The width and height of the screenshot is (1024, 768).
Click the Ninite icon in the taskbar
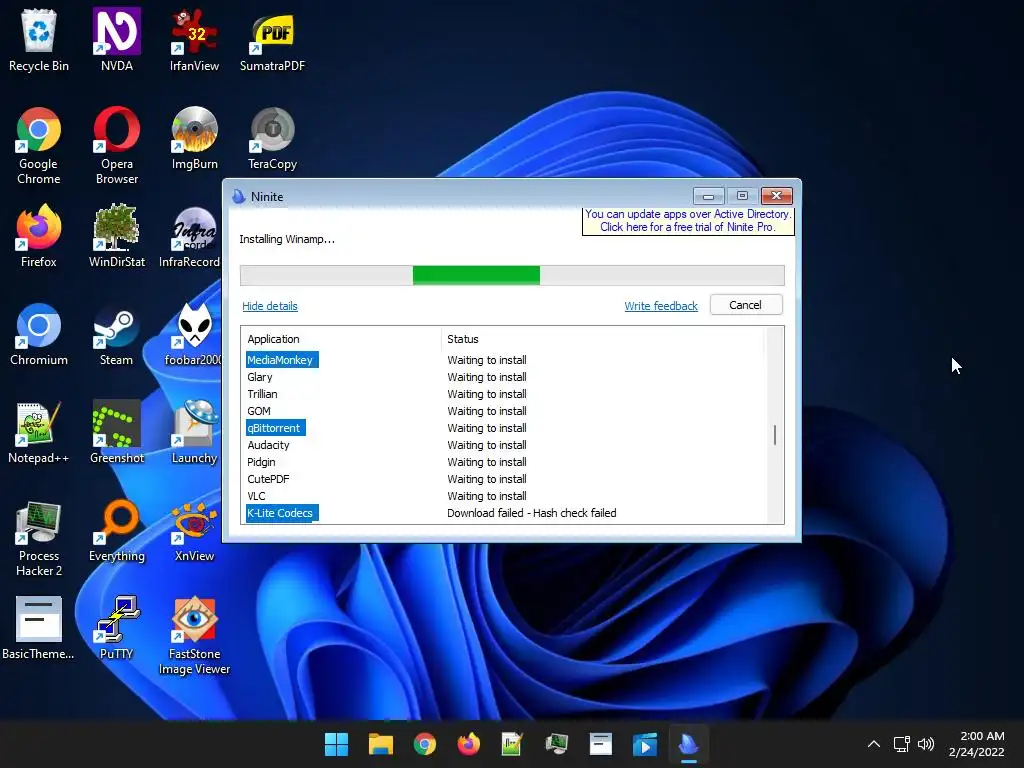[x=688, y=744]
